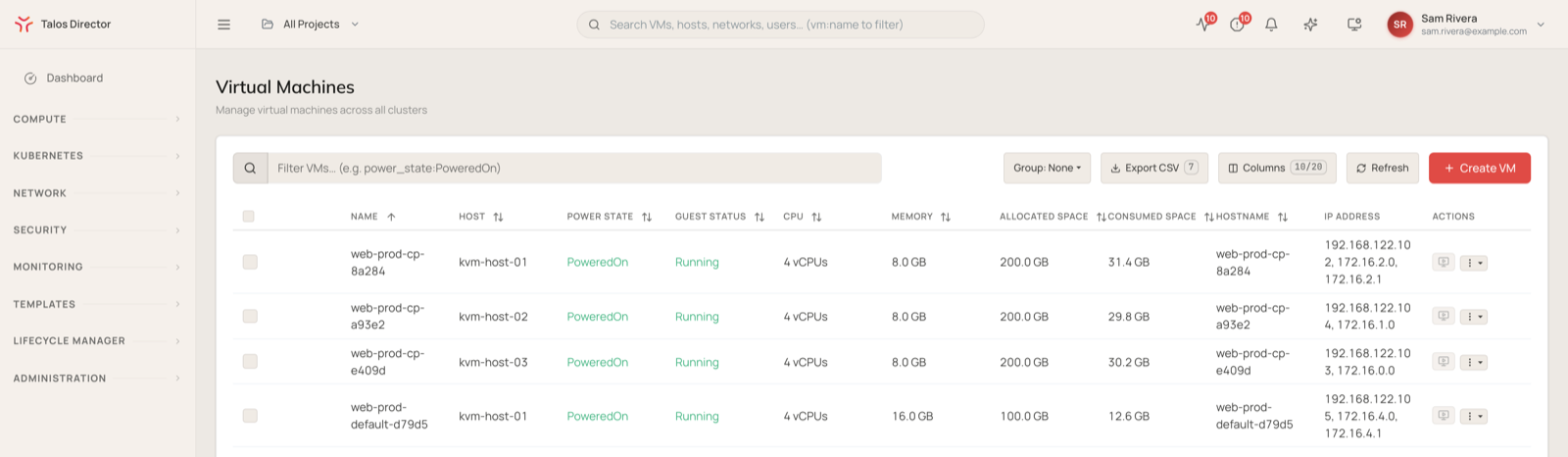Click the 100.0 GB allocated space value

(1024, 416)
